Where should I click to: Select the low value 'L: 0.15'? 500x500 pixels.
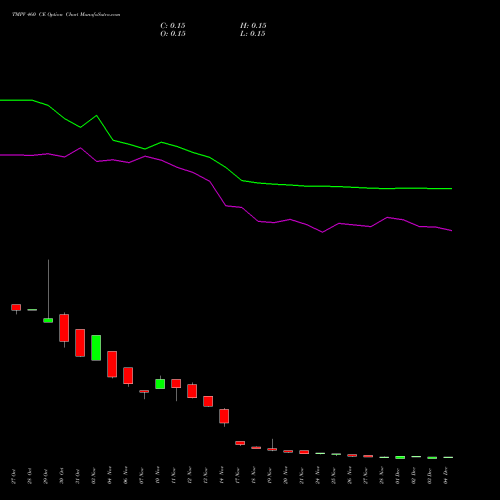(253, 34)
